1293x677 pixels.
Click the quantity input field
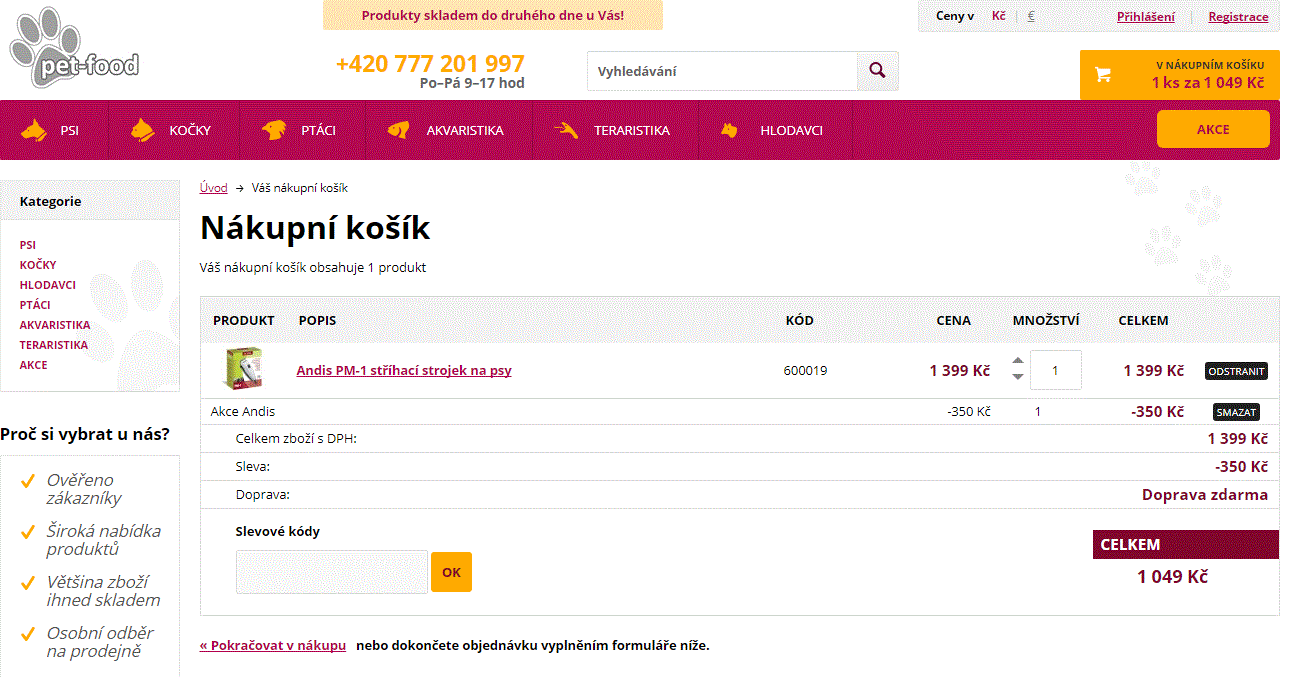(x=1056, y=370)
